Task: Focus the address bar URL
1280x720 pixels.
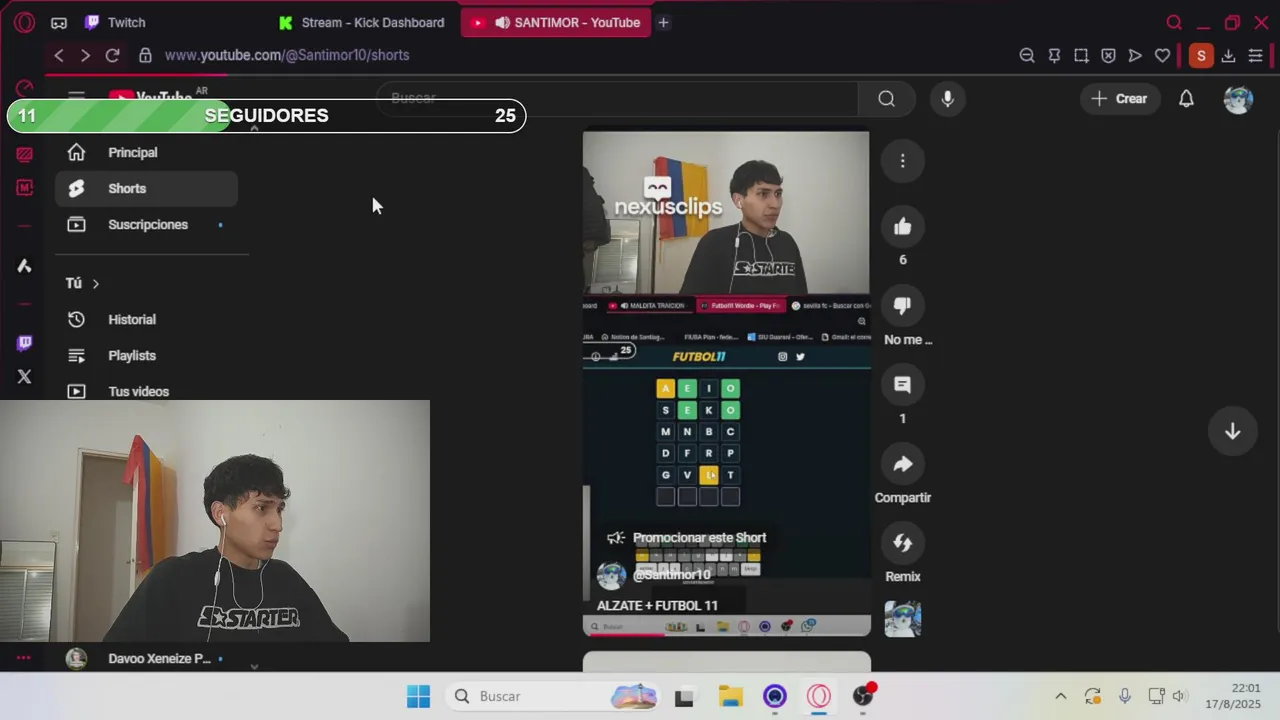Action: tap(287, 55)
